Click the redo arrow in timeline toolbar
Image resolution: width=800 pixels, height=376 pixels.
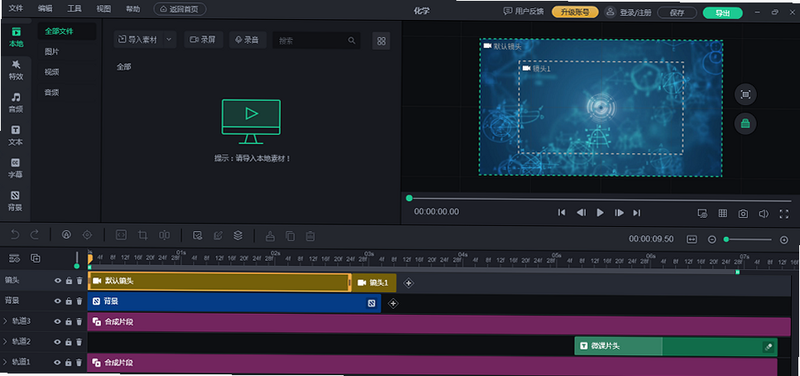(35, 235)
